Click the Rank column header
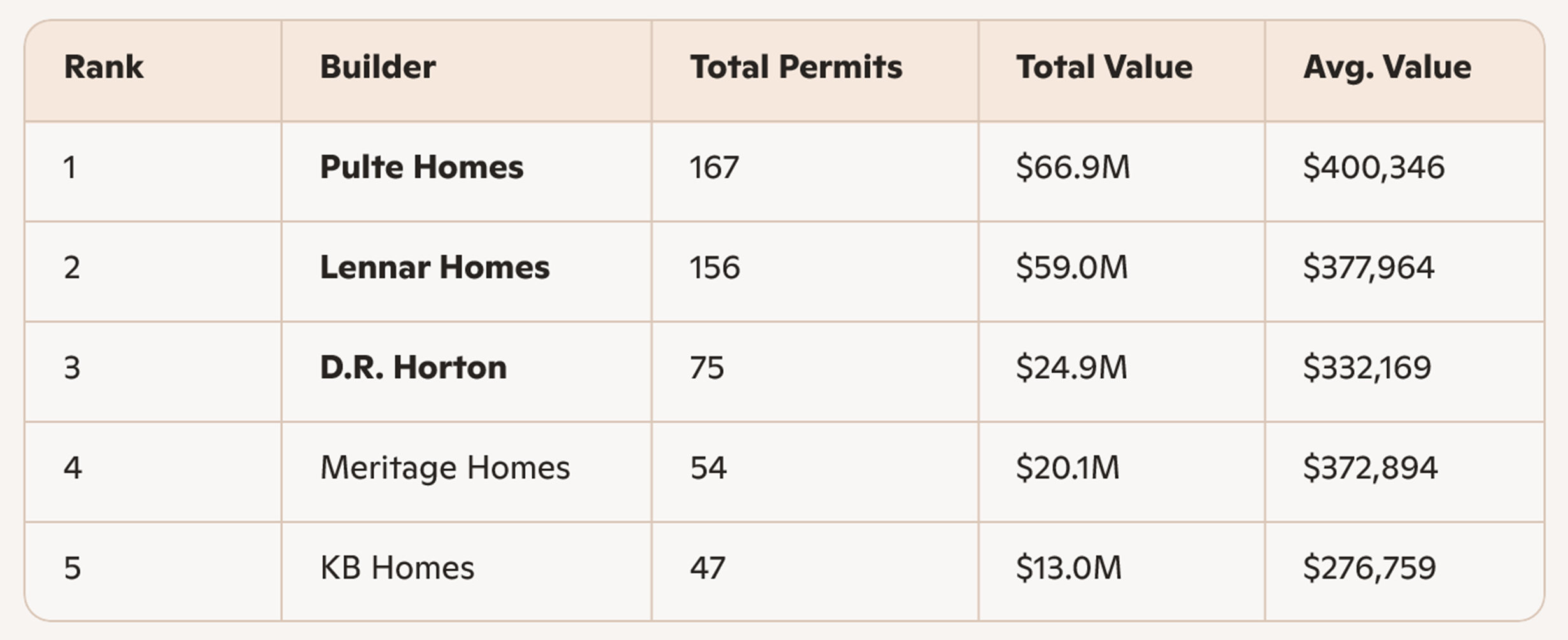This screenshot has width=1568, height=640. [104, 68]
